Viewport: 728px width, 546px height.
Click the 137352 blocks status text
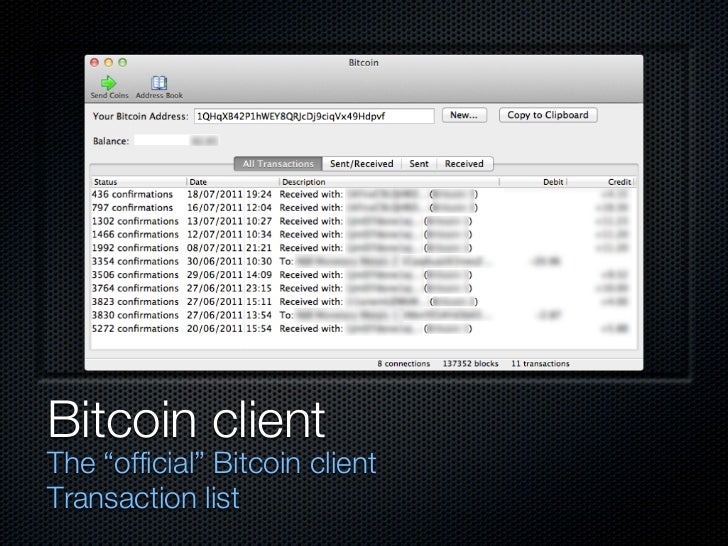point(470,364)
